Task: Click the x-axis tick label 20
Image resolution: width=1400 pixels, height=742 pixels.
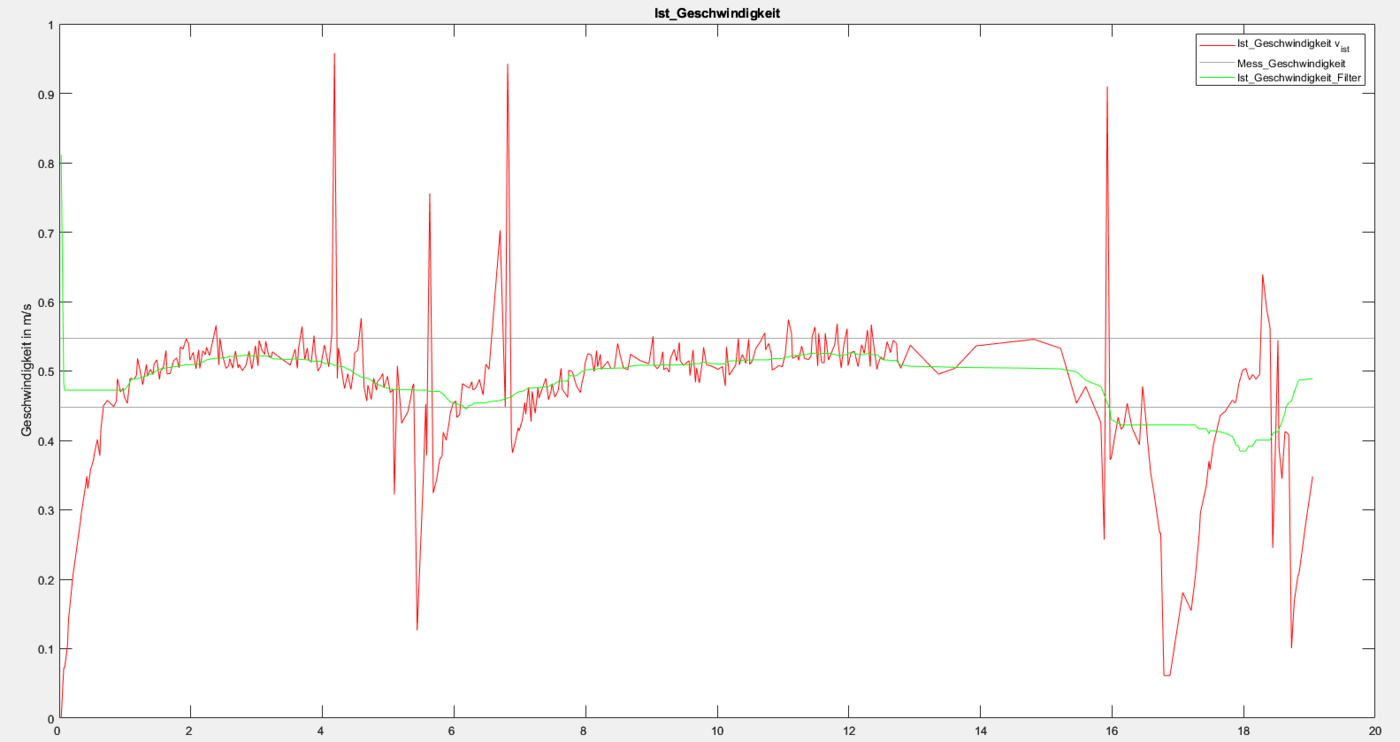Action: [x=1375, y=731]
